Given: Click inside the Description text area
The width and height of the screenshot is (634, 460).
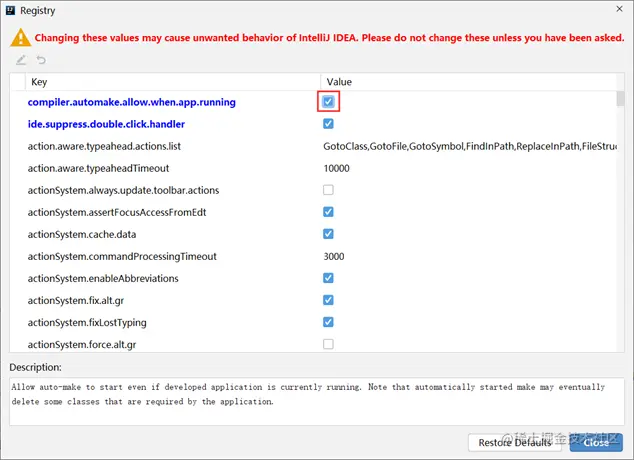Looking at the screenshot, I should 317,401.
